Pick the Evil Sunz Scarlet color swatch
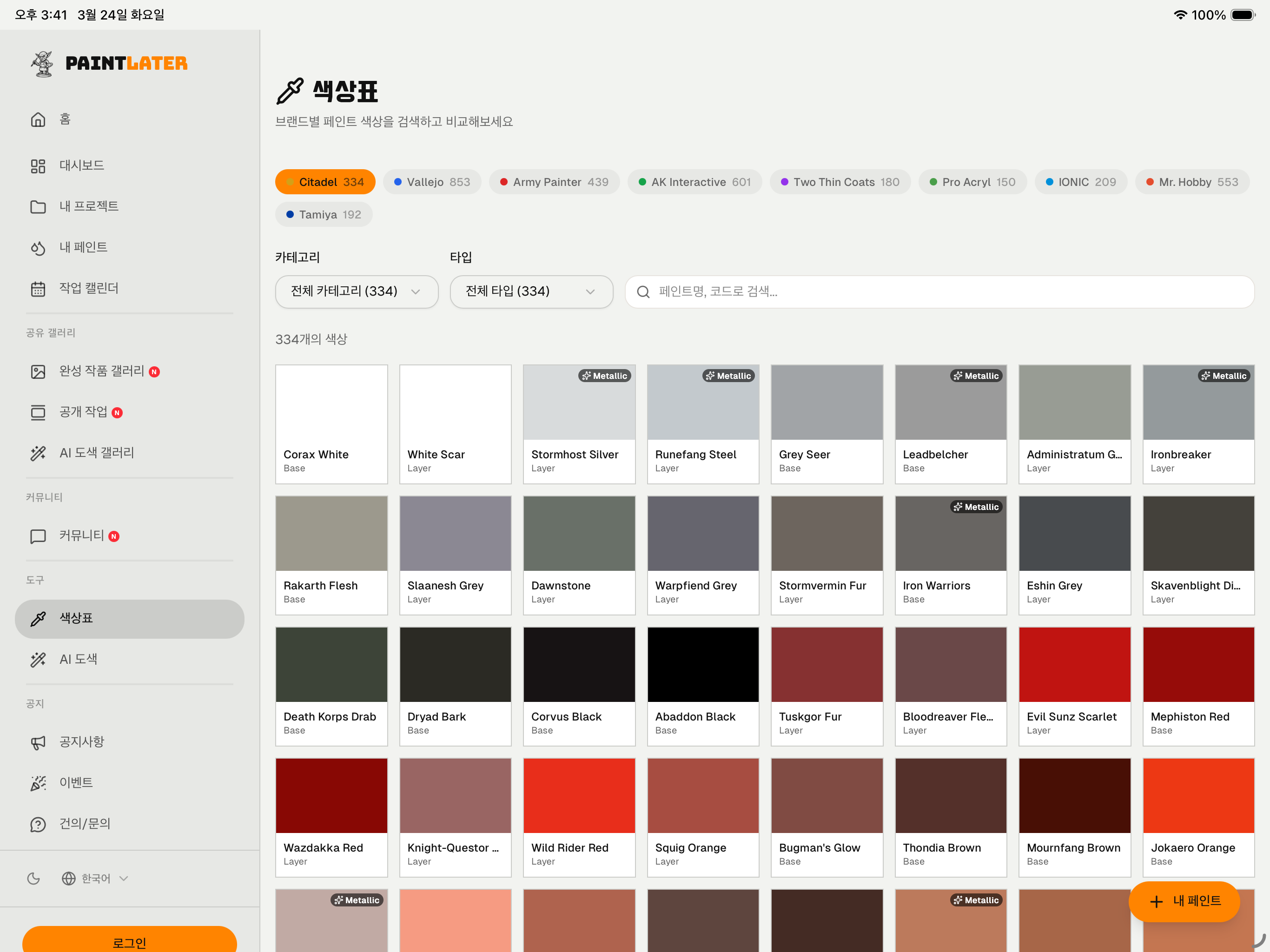This screenshot has width=1270, height=952. (x=1074, y=665)
